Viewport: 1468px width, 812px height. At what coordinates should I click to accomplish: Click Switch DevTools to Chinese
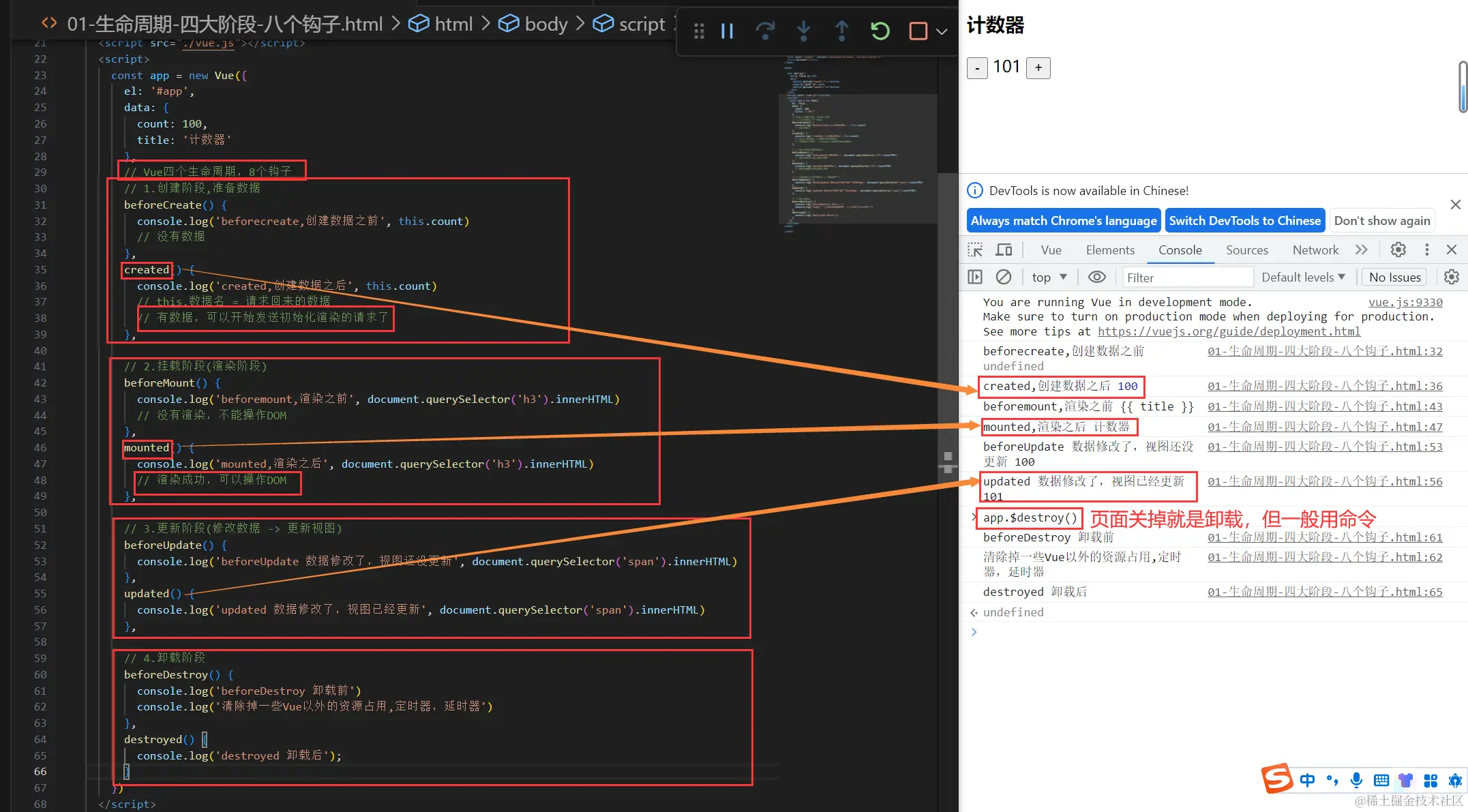(x=1245, y=221)
